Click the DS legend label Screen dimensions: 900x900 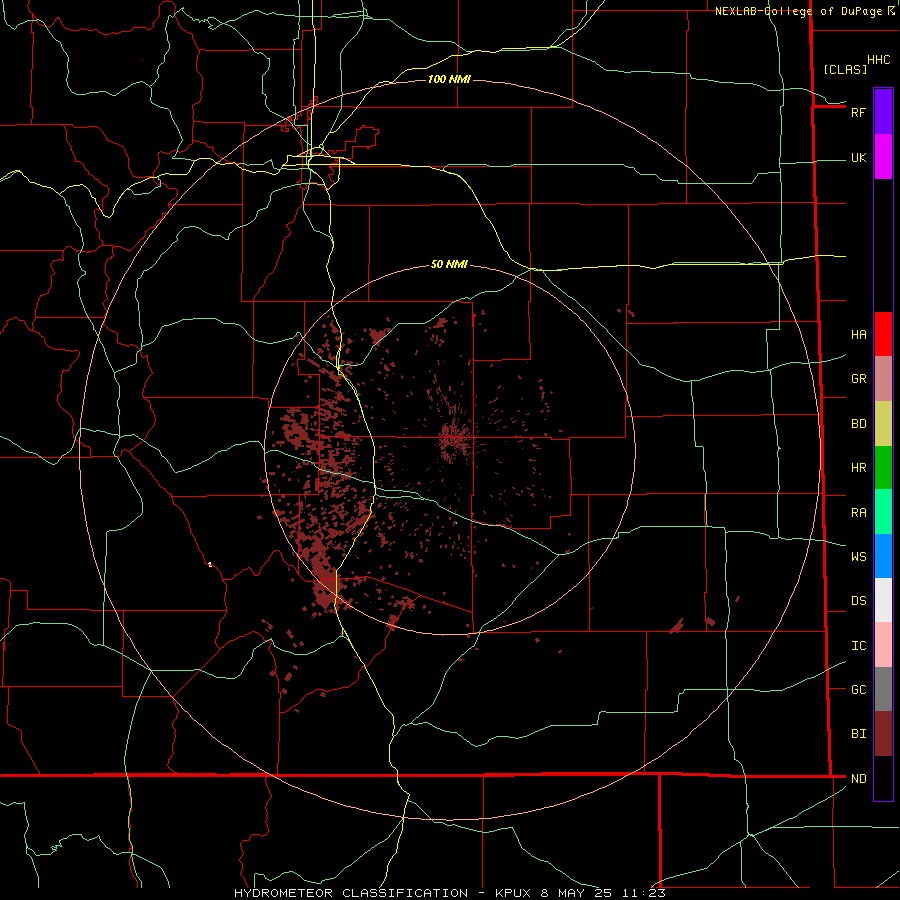coord(859,600)
